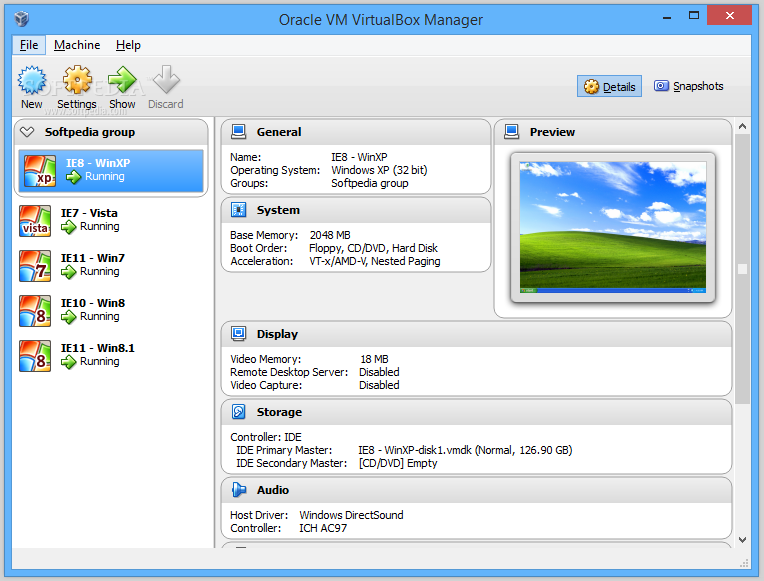The height and width of the screenshot is (581, 764).
Task: Click the Storage section disk icon
Action: tap(239, 412)
